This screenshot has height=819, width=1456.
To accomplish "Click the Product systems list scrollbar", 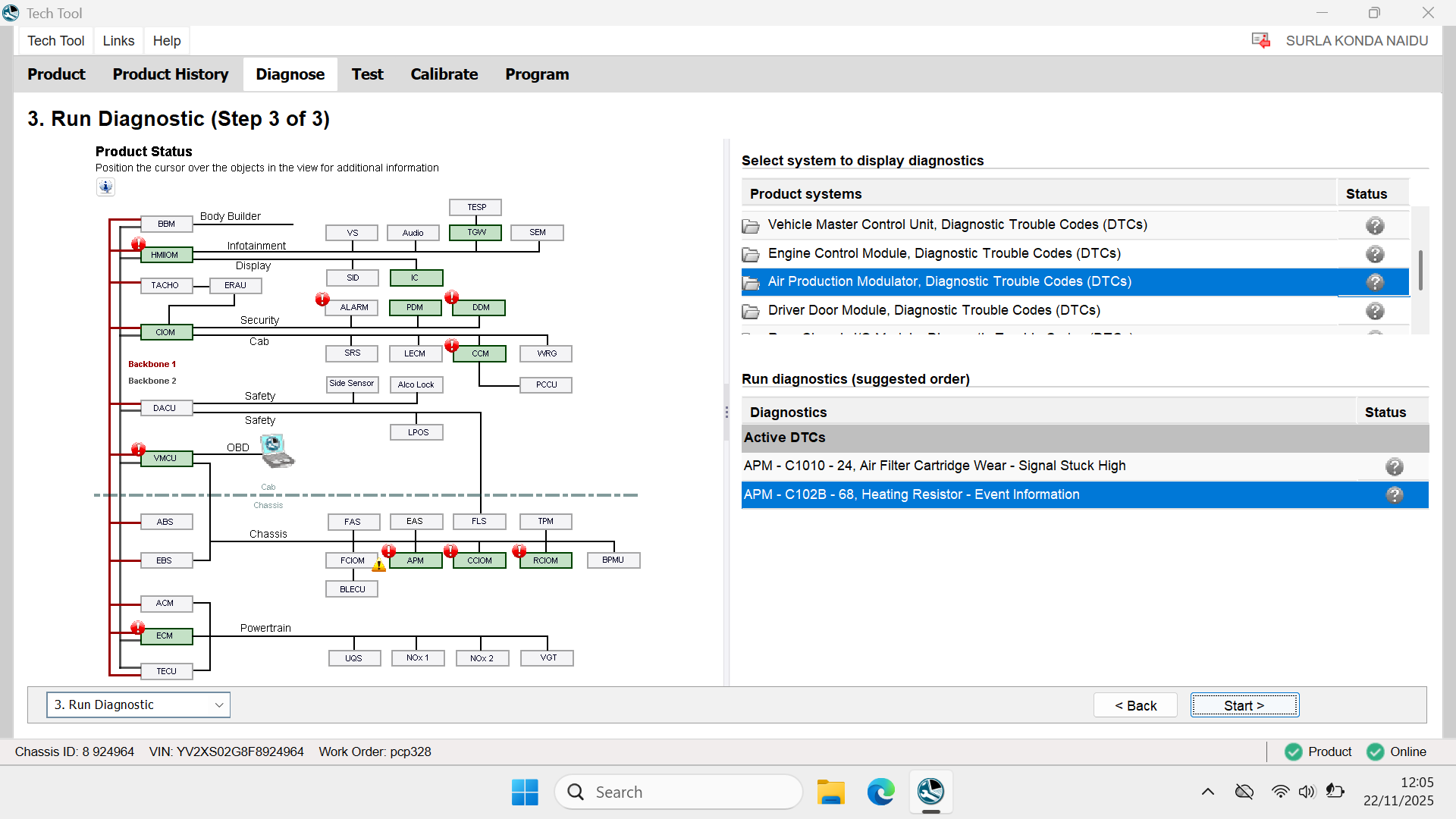I will [x=1420, y=270].
